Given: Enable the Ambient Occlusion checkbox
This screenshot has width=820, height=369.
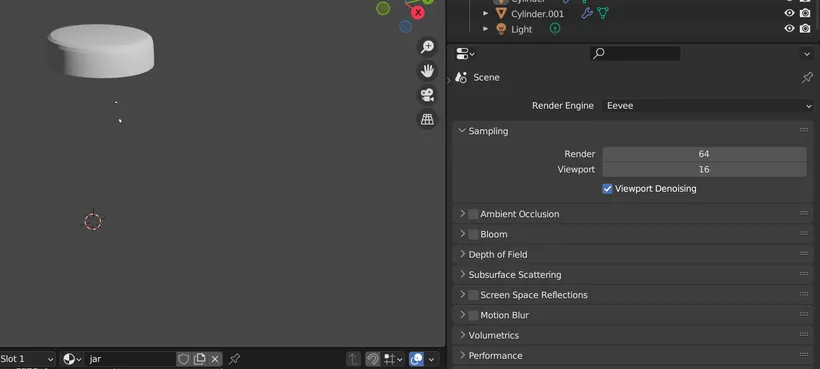Looking at the screenshot, I should 473,214.
